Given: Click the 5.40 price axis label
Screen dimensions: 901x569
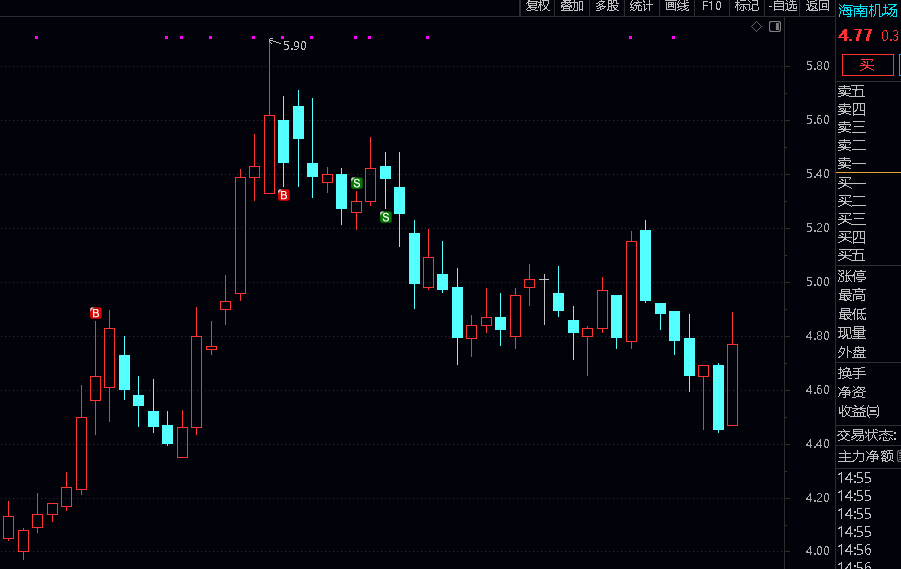Looking at the screenshot, I should 818,174.
